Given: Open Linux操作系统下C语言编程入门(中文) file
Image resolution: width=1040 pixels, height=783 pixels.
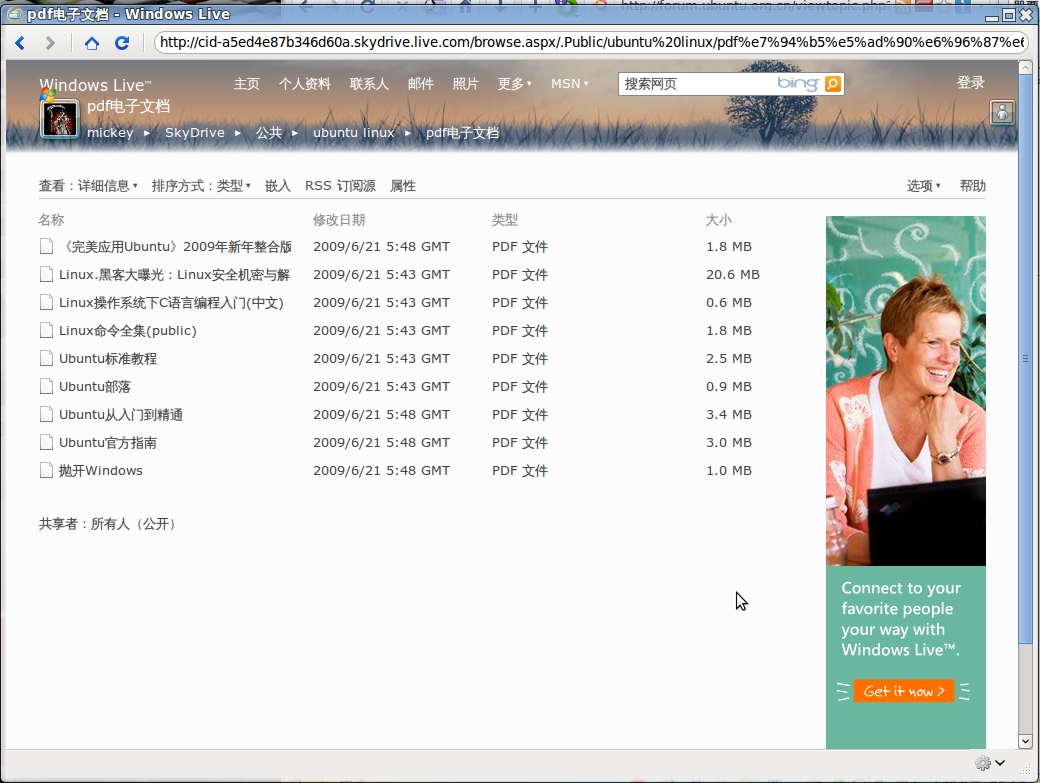Looking at the screenshot, I should (171, 302).
